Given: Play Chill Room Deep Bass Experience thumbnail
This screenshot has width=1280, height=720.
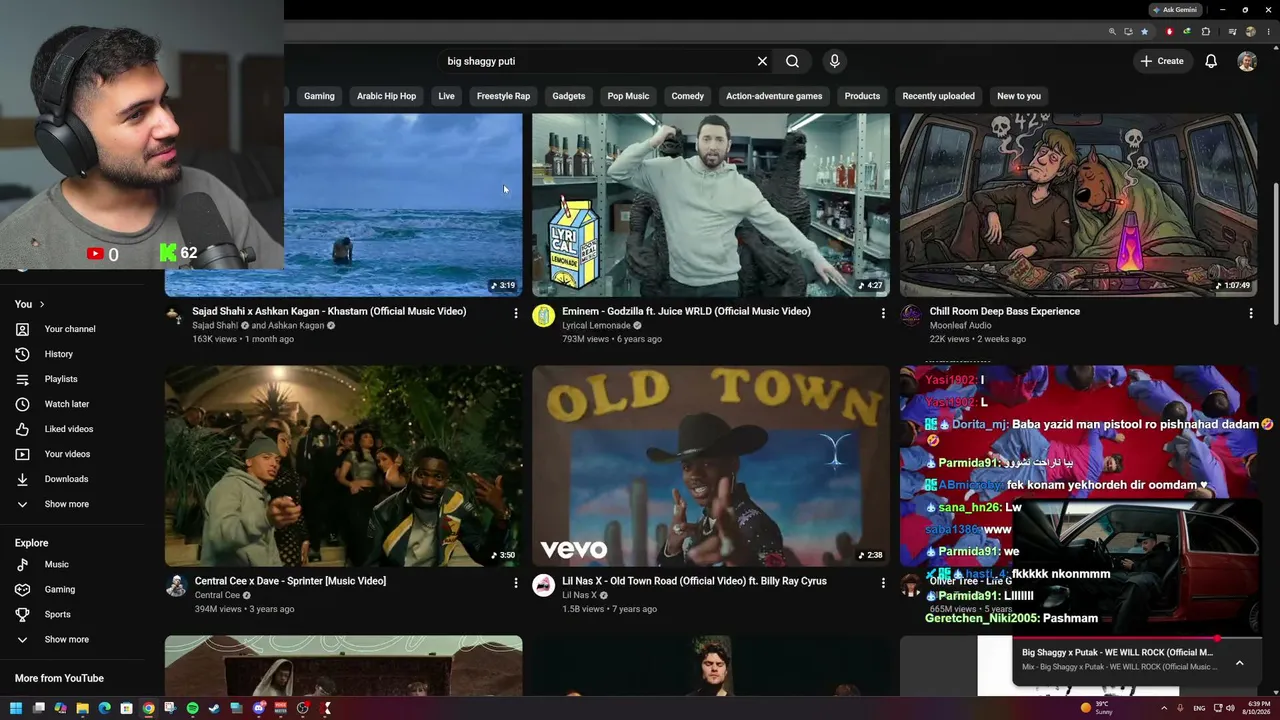Looking at the screenshot, I should tap(1078, 204).
